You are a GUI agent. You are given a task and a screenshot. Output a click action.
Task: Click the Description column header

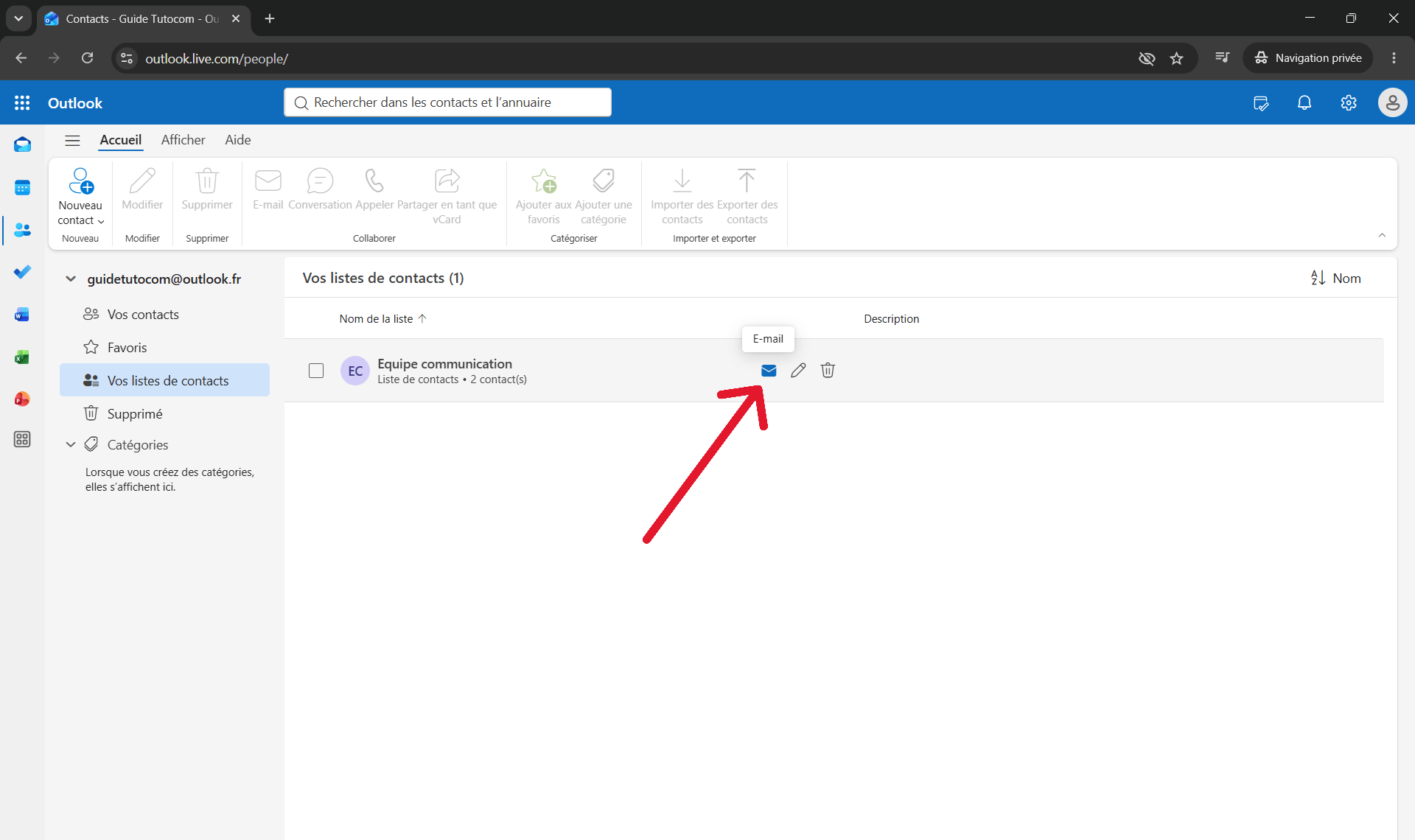pyautogui.click(x=891, y=319)
